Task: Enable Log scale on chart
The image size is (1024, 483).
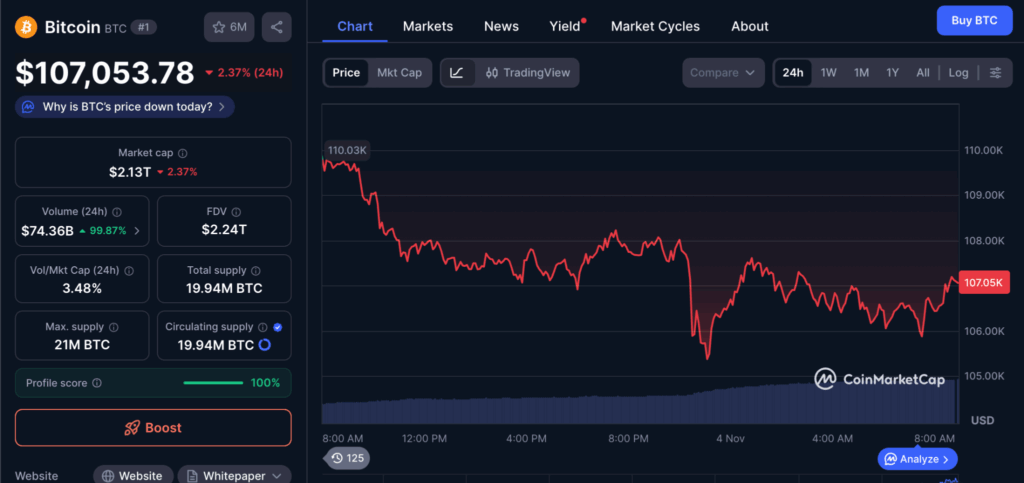Action: pyautogui.click(x=958, y=73)
